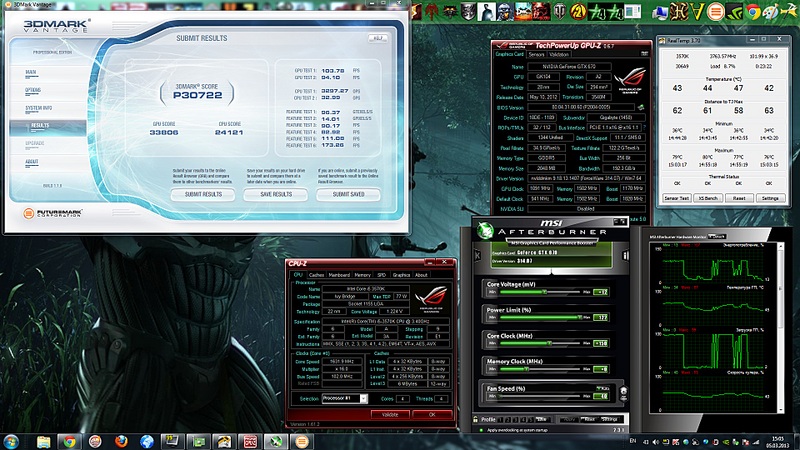This screenshot has height=450, width=800.
Task: Click the Afterburner 'K' Kombustor side icon
Action: click(x=478, y=255)
